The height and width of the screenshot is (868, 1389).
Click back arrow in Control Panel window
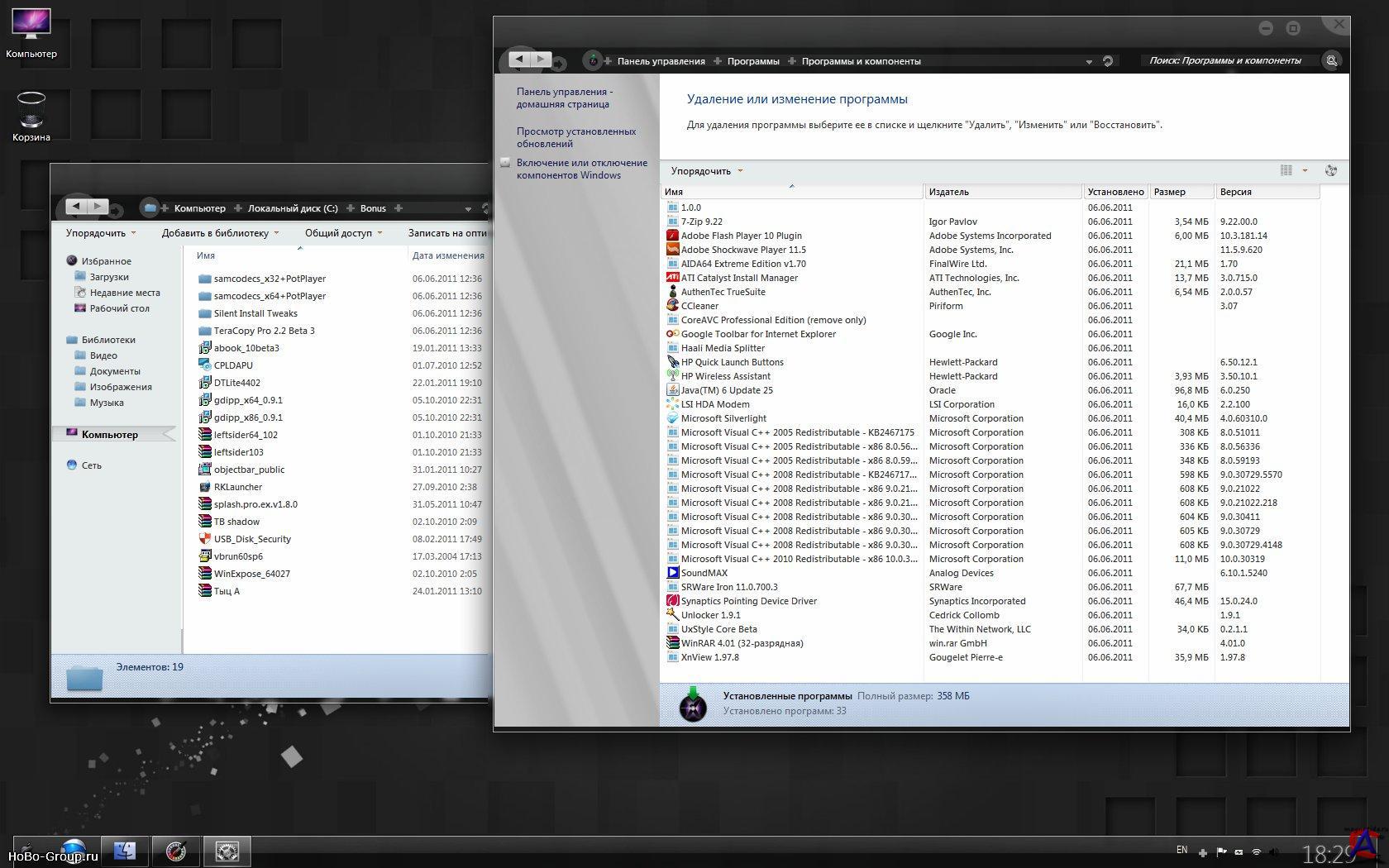[519, 60]
